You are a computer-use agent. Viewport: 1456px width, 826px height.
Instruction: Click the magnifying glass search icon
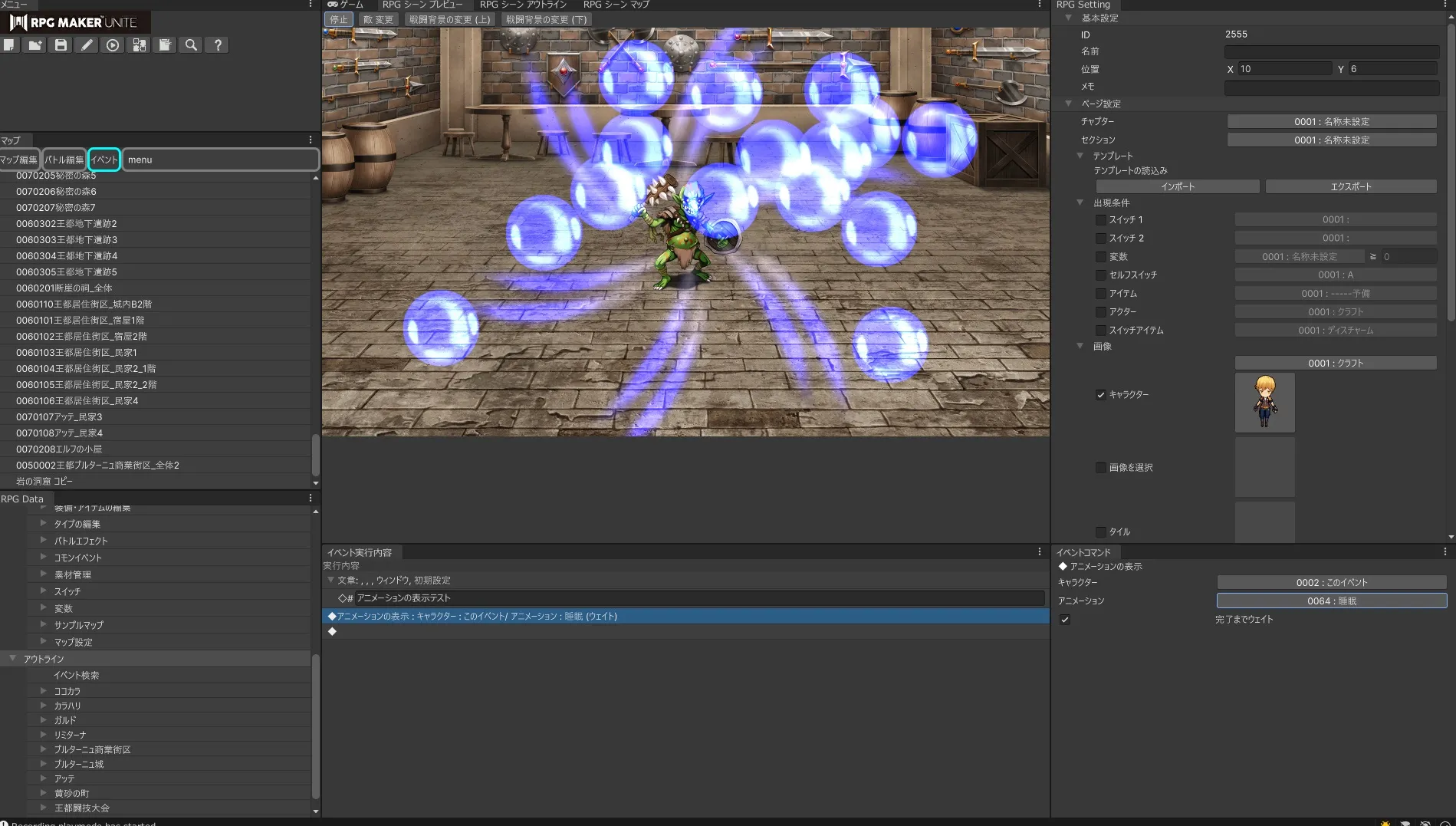[191, 45]
